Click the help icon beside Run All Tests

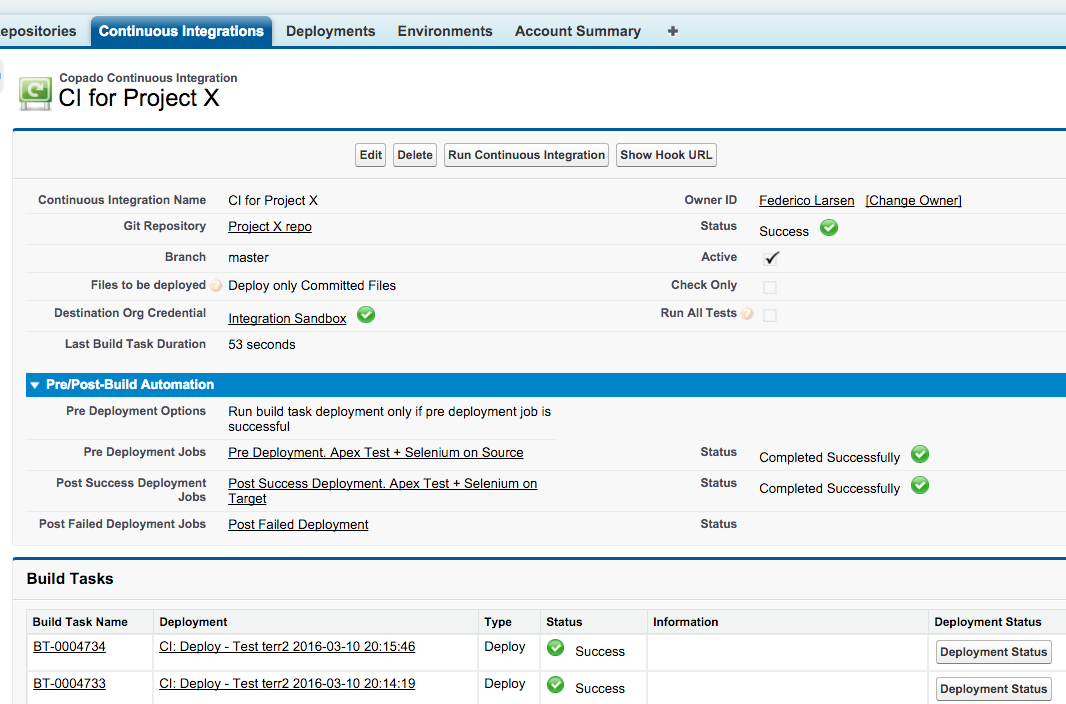[747, 314]
